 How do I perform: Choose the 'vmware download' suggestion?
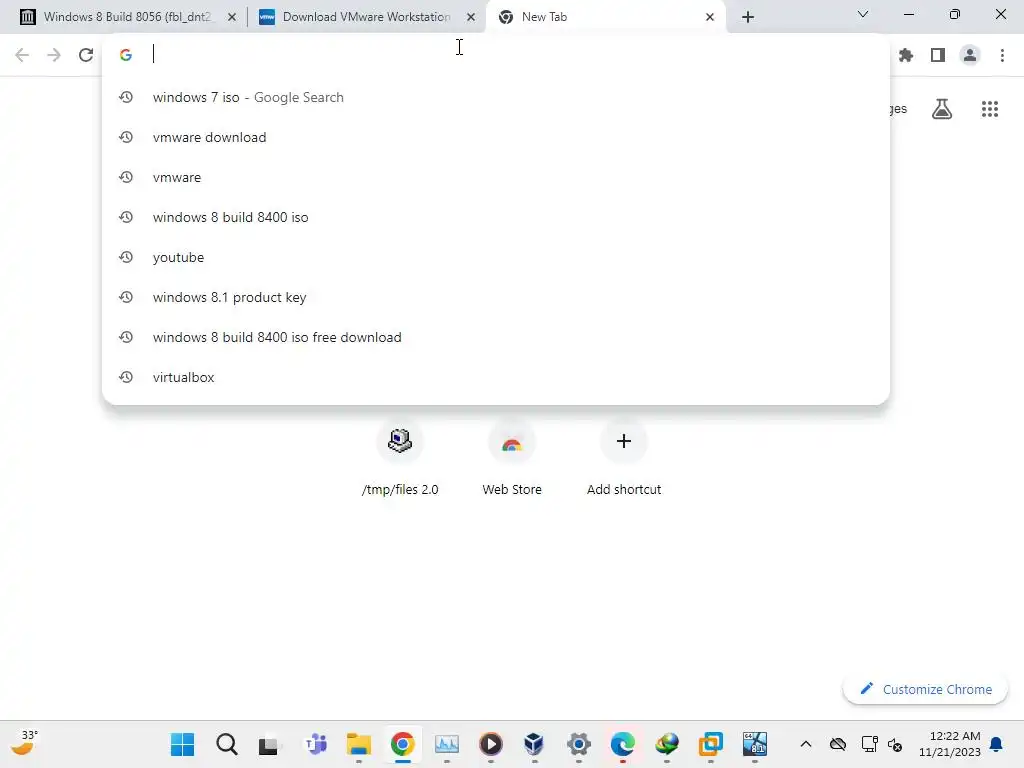(496, 137)
